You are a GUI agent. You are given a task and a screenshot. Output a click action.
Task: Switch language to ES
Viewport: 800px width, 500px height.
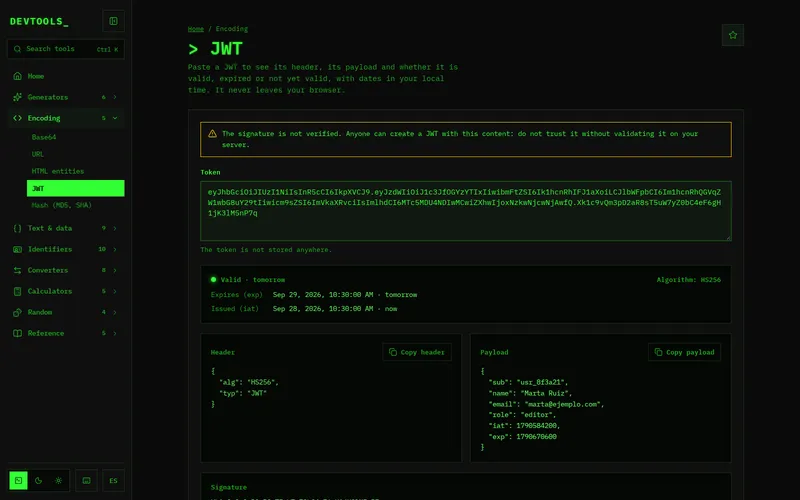point(113,481)
